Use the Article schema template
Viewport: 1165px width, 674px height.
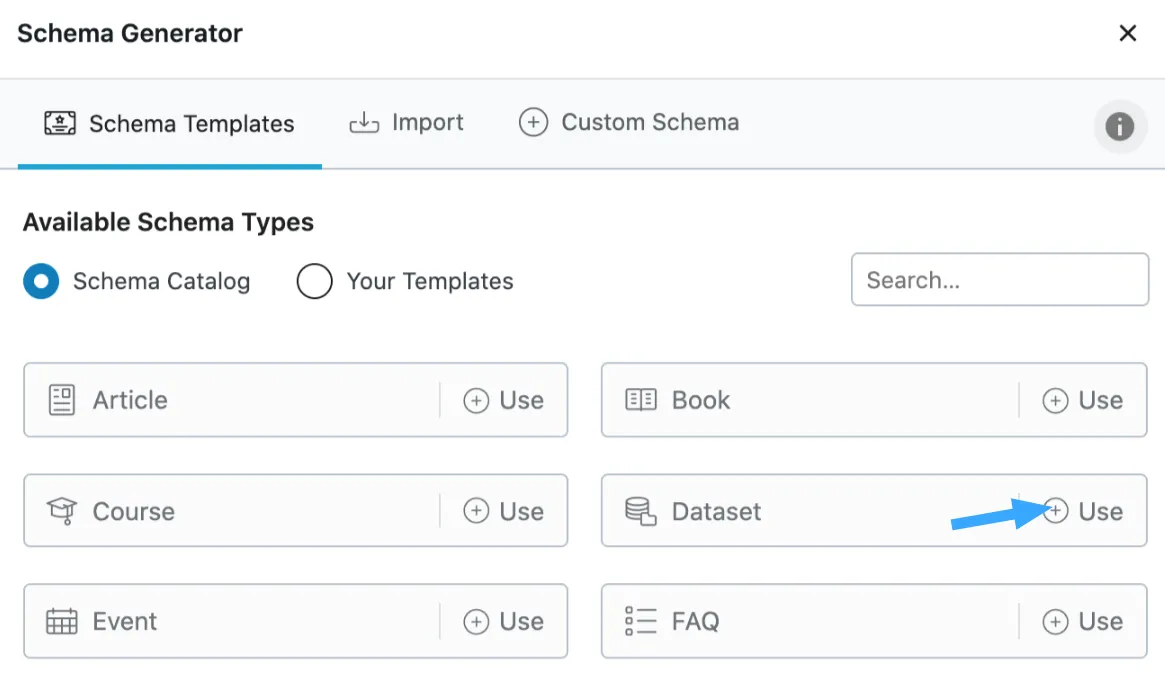point(503,400)
